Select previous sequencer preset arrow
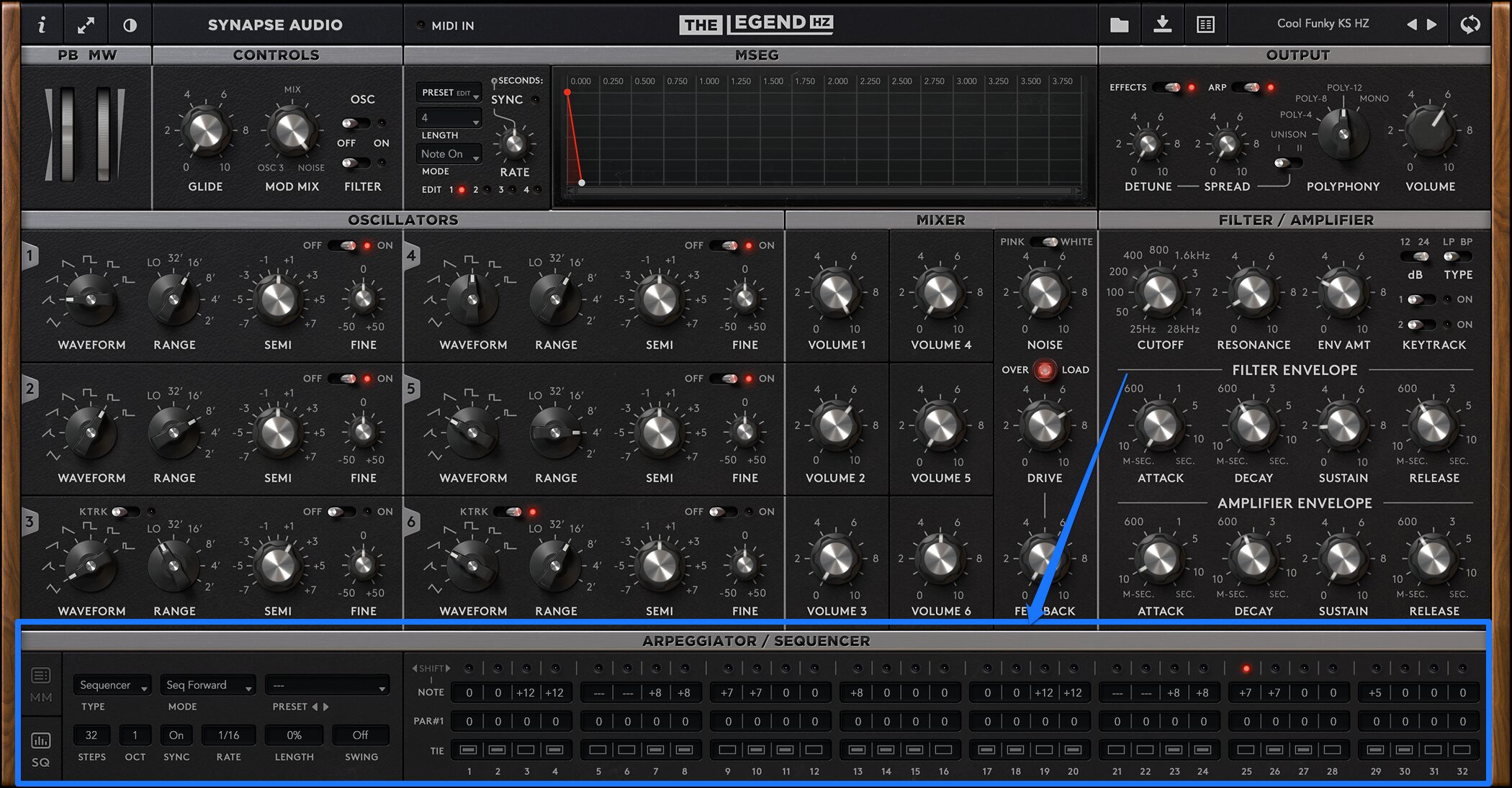 (315, 707)
